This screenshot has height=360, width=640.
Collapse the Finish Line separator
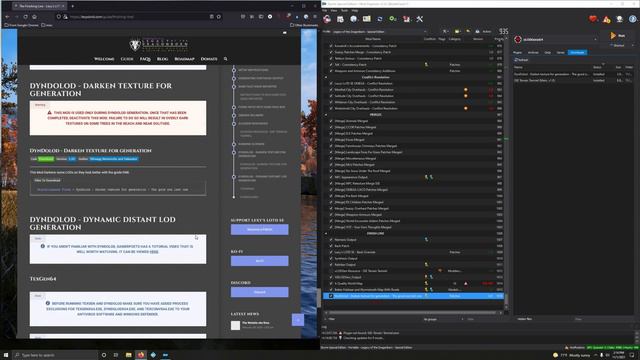[x=326, y=233]
